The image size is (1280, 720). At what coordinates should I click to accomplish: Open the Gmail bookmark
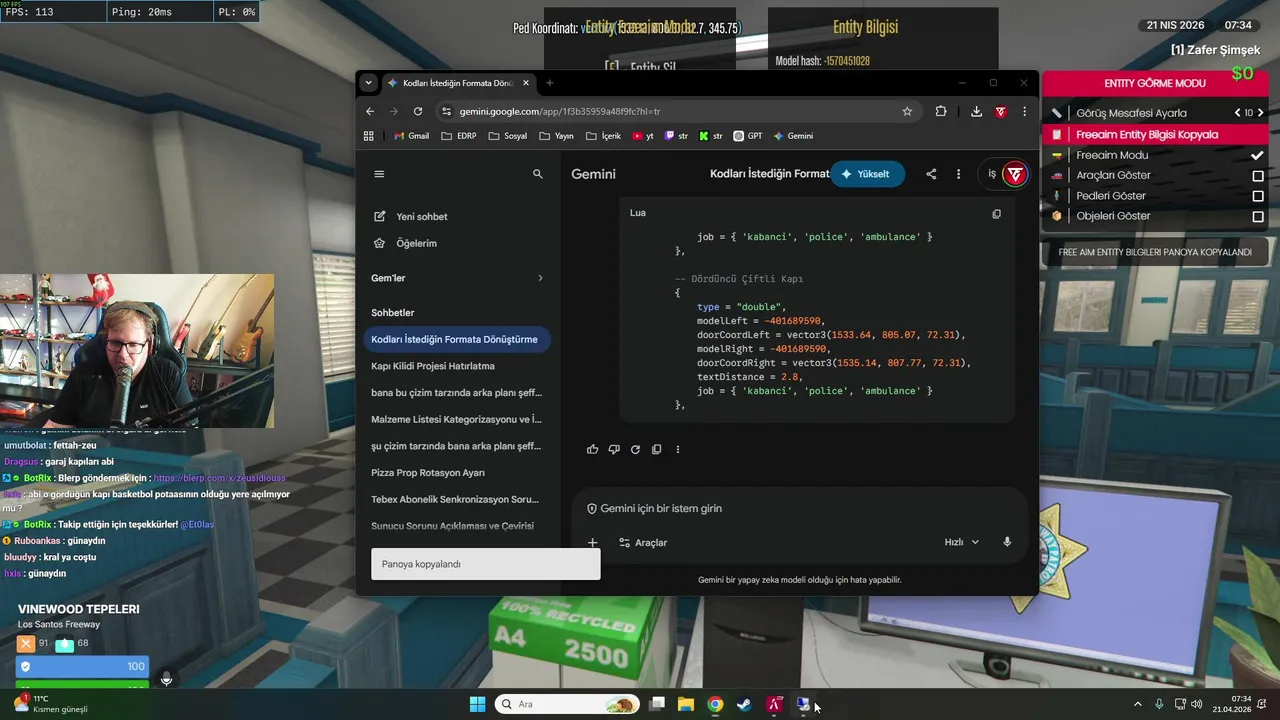tap(411, 136)
